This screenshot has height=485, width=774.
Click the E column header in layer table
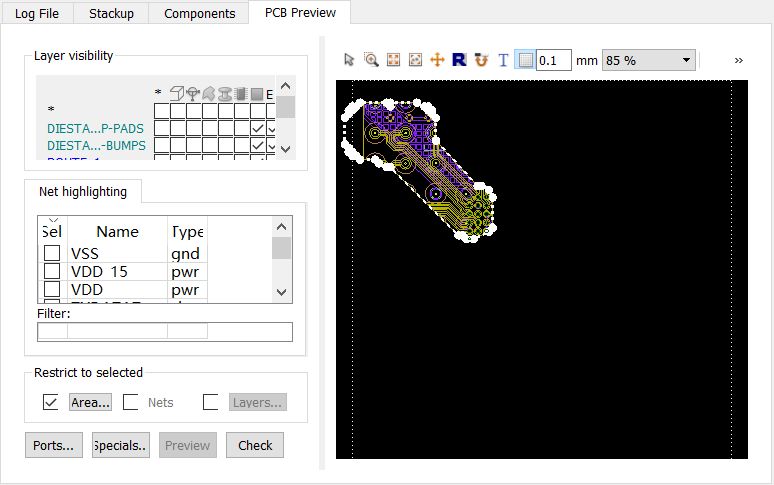point(270,94)
